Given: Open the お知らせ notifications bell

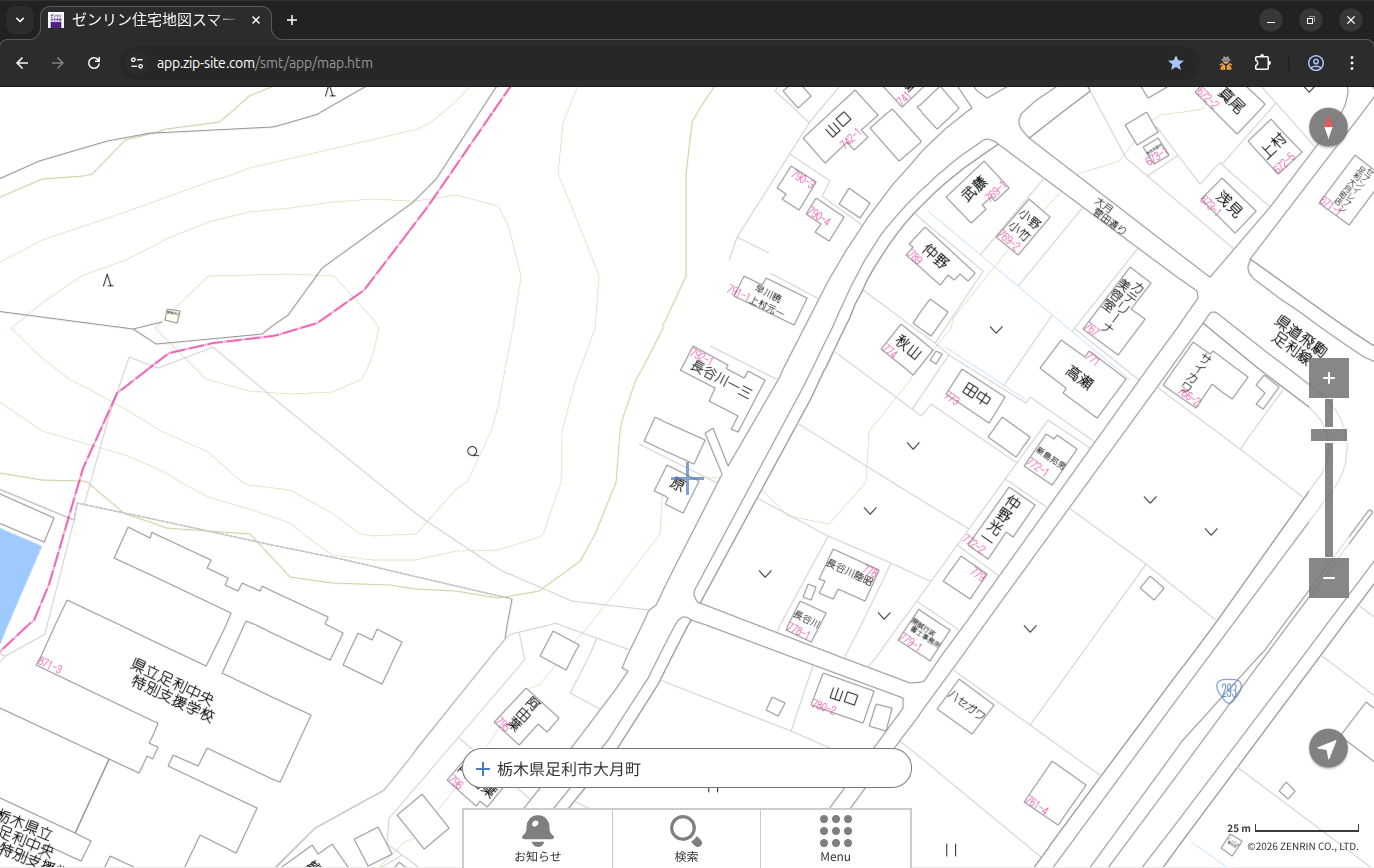Looking at the screenshot, I should 537,837.
